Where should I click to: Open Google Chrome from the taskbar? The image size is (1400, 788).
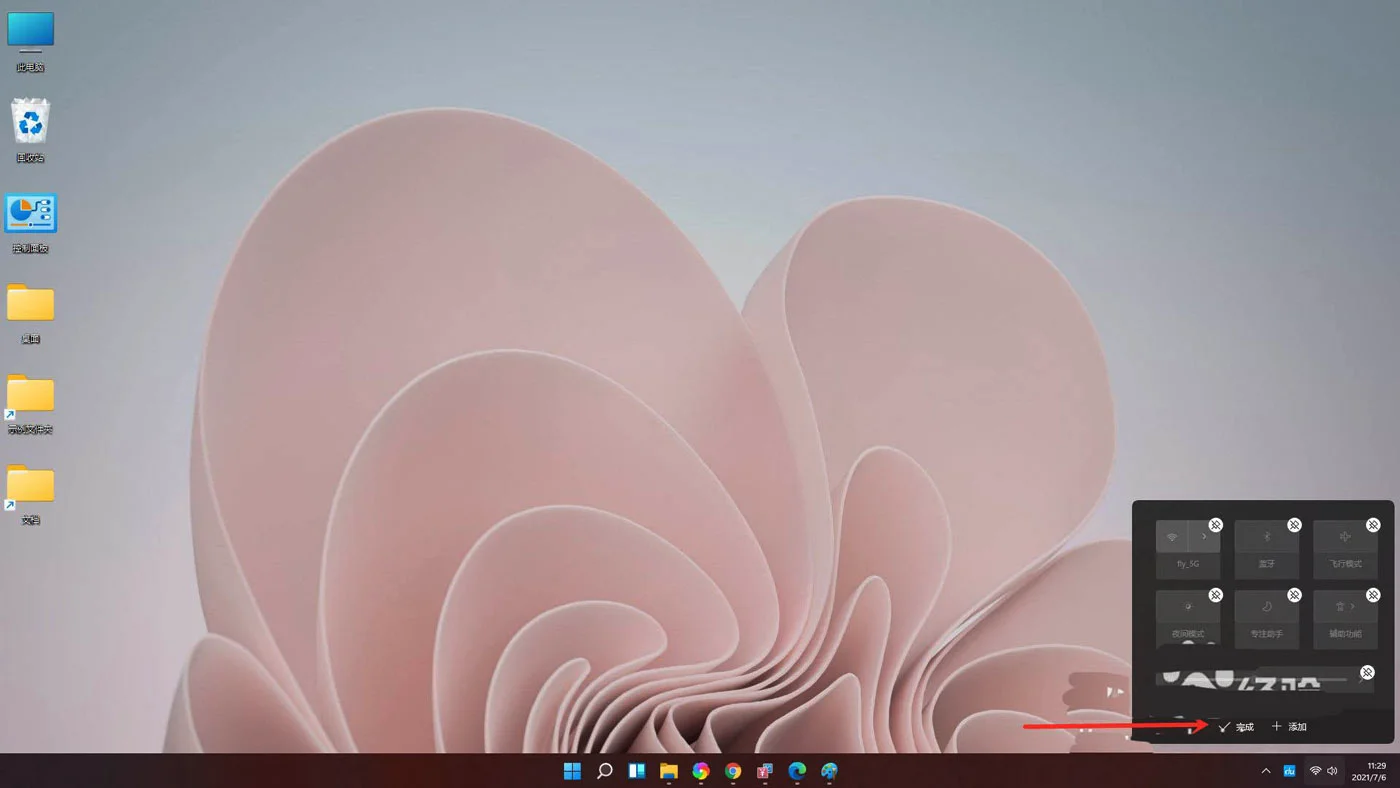[x=733, y=771]
